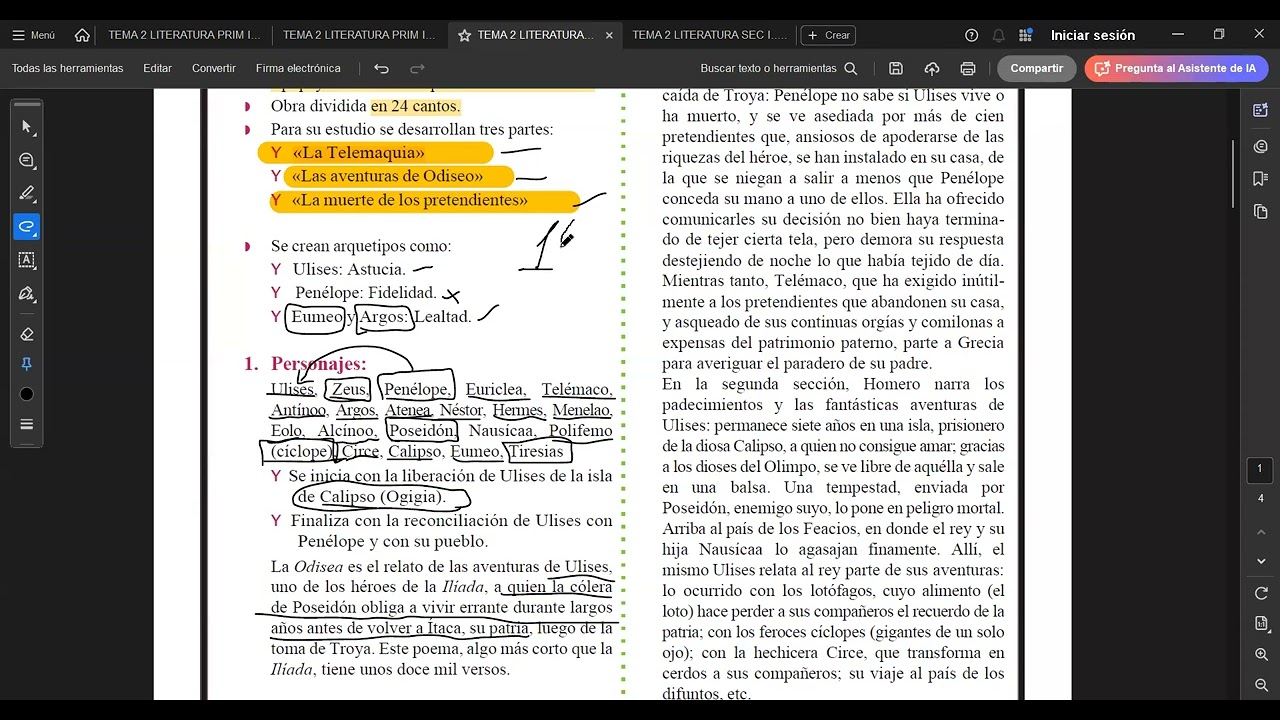1280x720 pixels.
Task: Open Firma electrónica
Action: click(x=298, y=68)
